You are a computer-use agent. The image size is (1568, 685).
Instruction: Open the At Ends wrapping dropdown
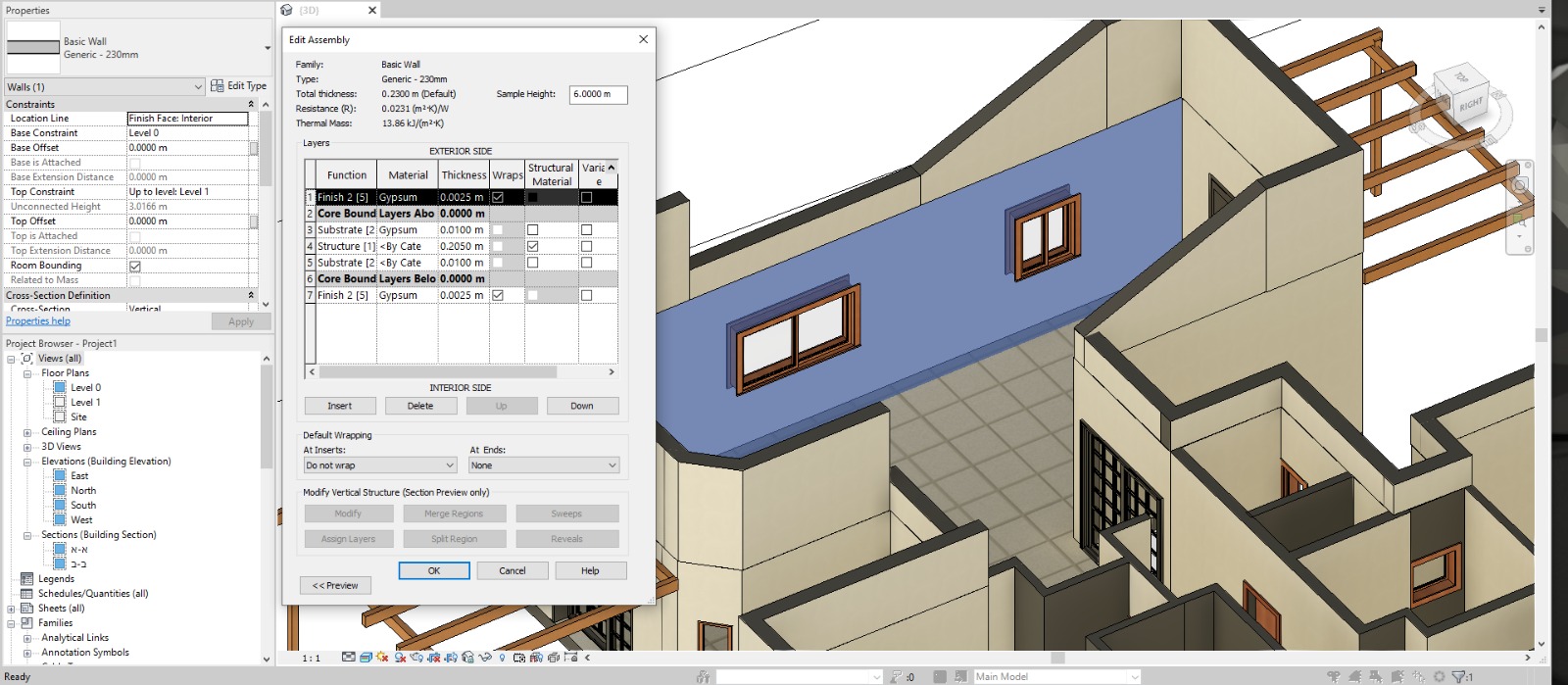tap(544, 465)
